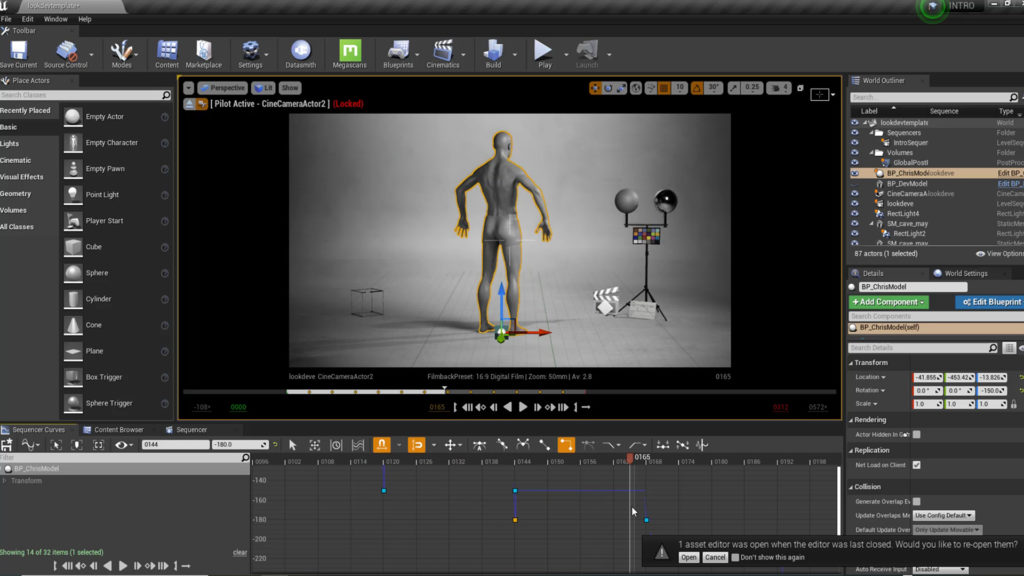Open the Megascans panel from the toolbar
Viewport: 1024px width, 576px height.
[350, 52]
